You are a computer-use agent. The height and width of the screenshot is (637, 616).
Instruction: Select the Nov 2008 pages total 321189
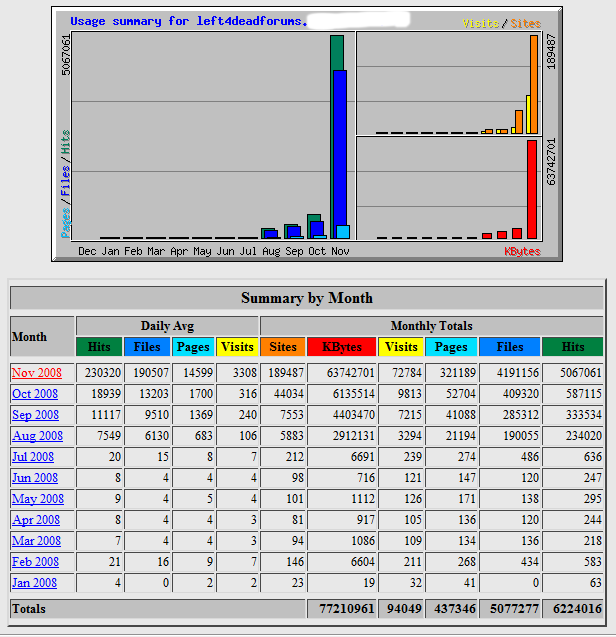pos(458,373)
